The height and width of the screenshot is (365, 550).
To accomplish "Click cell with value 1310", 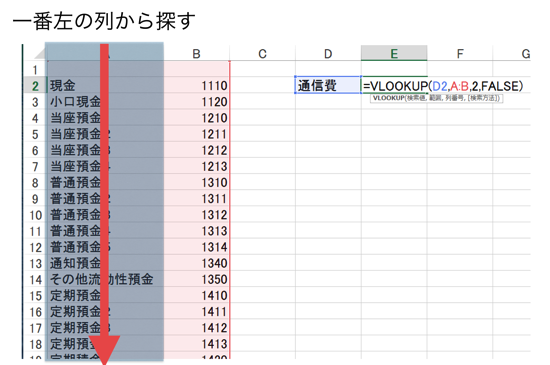I will 196,182.
